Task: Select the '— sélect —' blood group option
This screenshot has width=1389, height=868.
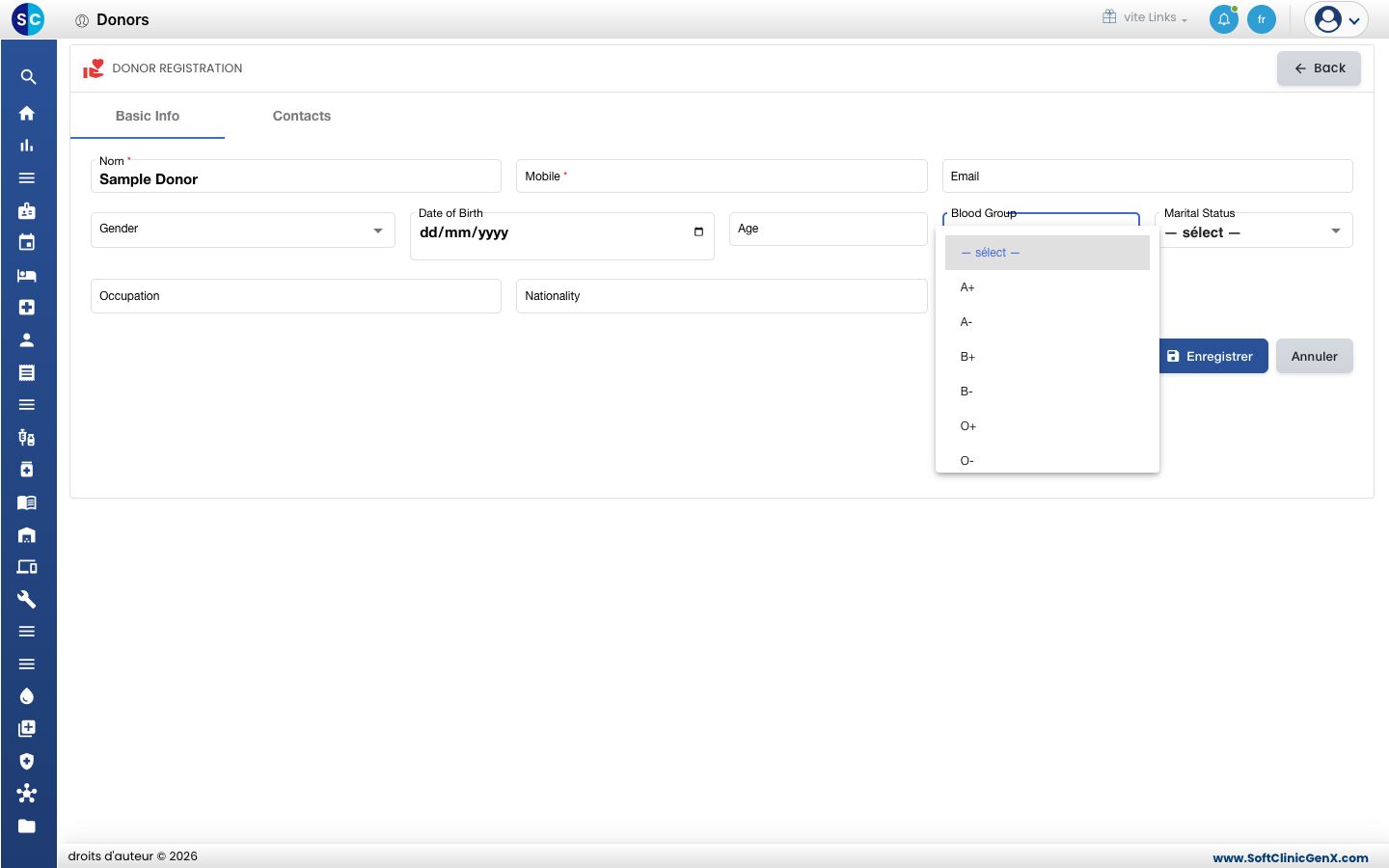Action: (1048, 253)
